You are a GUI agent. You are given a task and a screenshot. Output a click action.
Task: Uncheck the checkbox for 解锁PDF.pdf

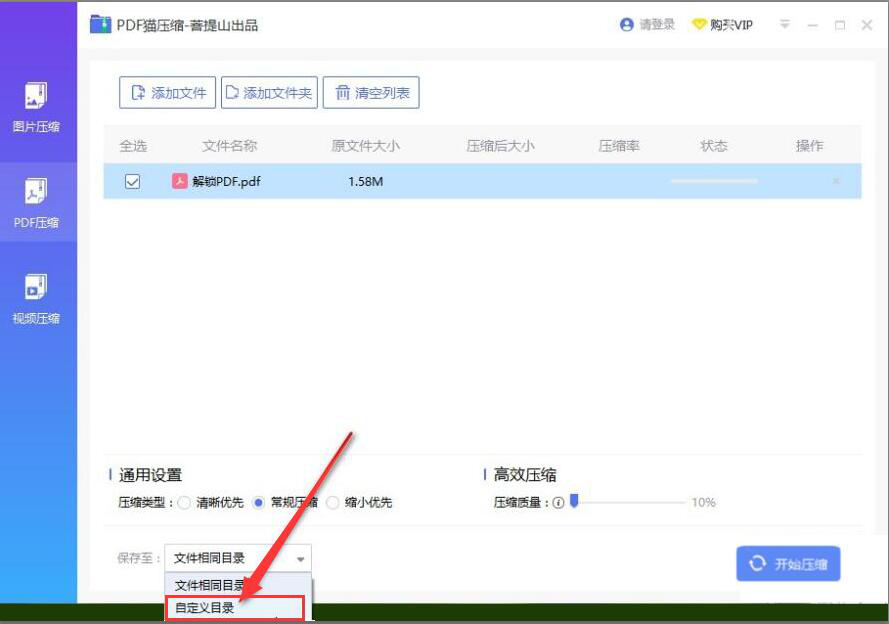click(132, 181)
